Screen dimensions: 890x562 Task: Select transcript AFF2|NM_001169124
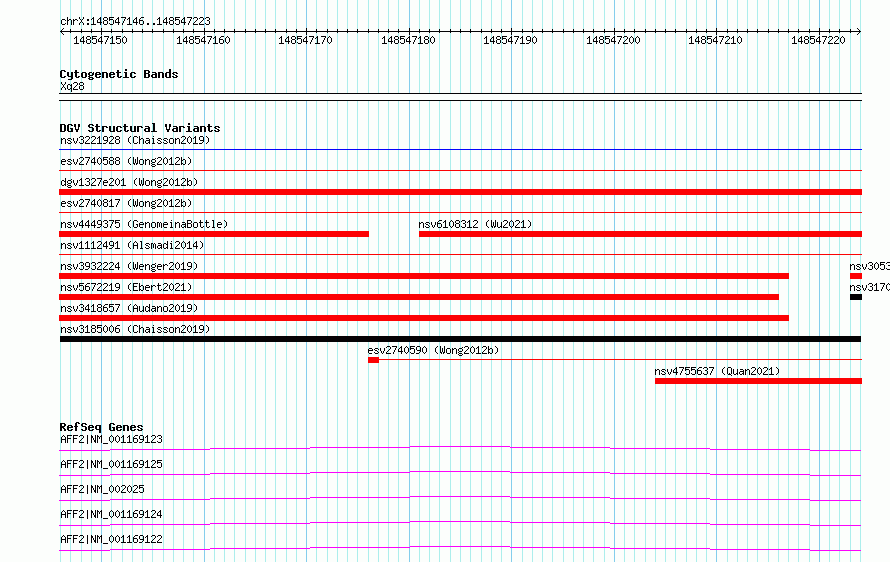[x=111, y=514]
